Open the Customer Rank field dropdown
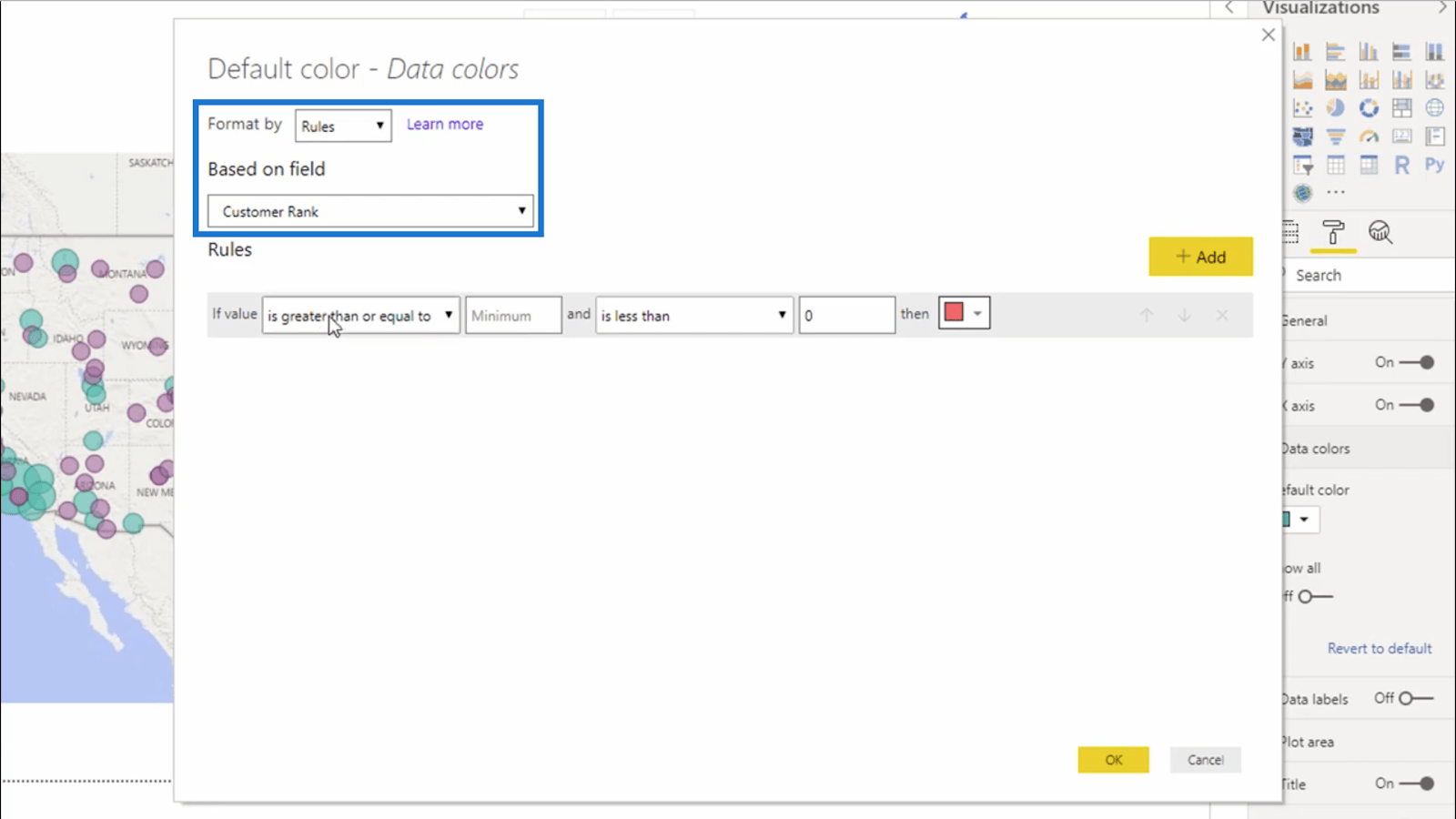 (x=370, y=211)
